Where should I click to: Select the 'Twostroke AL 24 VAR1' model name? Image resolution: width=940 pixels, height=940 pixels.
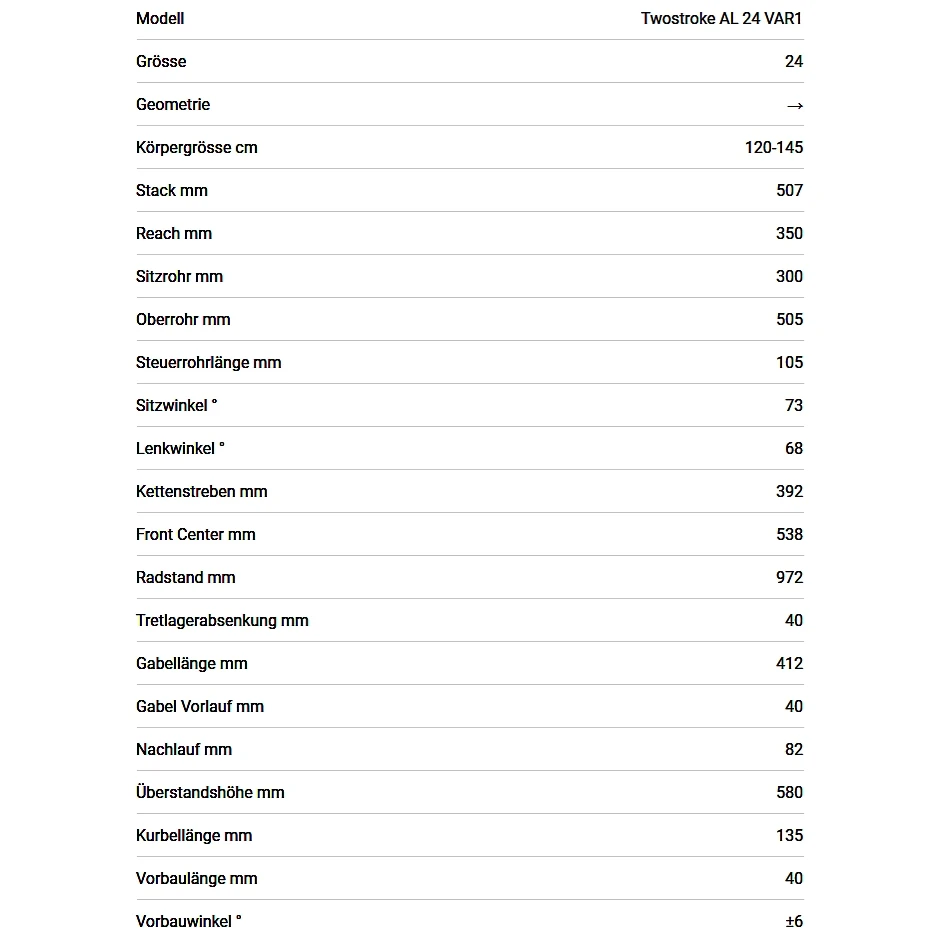721,18
